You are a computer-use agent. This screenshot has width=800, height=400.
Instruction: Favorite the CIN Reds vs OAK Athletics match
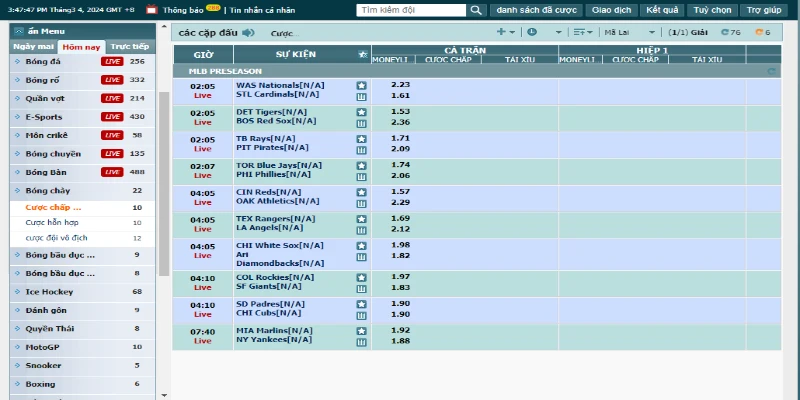click(361, 192)
